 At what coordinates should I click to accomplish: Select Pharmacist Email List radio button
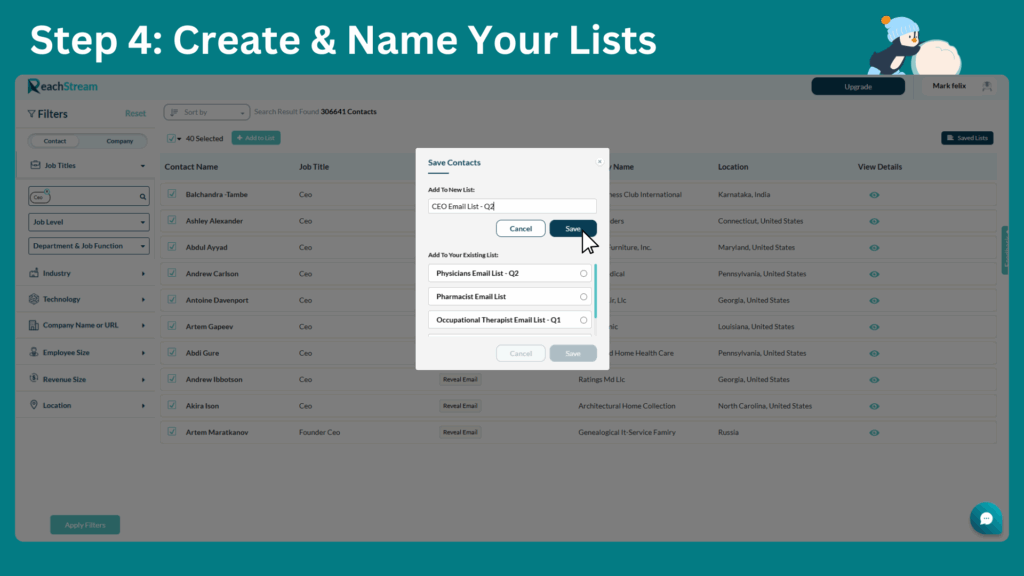(x=583, y=297)
